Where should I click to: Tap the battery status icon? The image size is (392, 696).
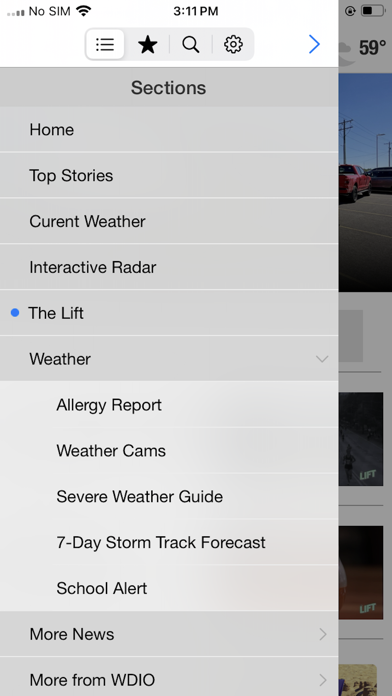(x=372, y=11)
